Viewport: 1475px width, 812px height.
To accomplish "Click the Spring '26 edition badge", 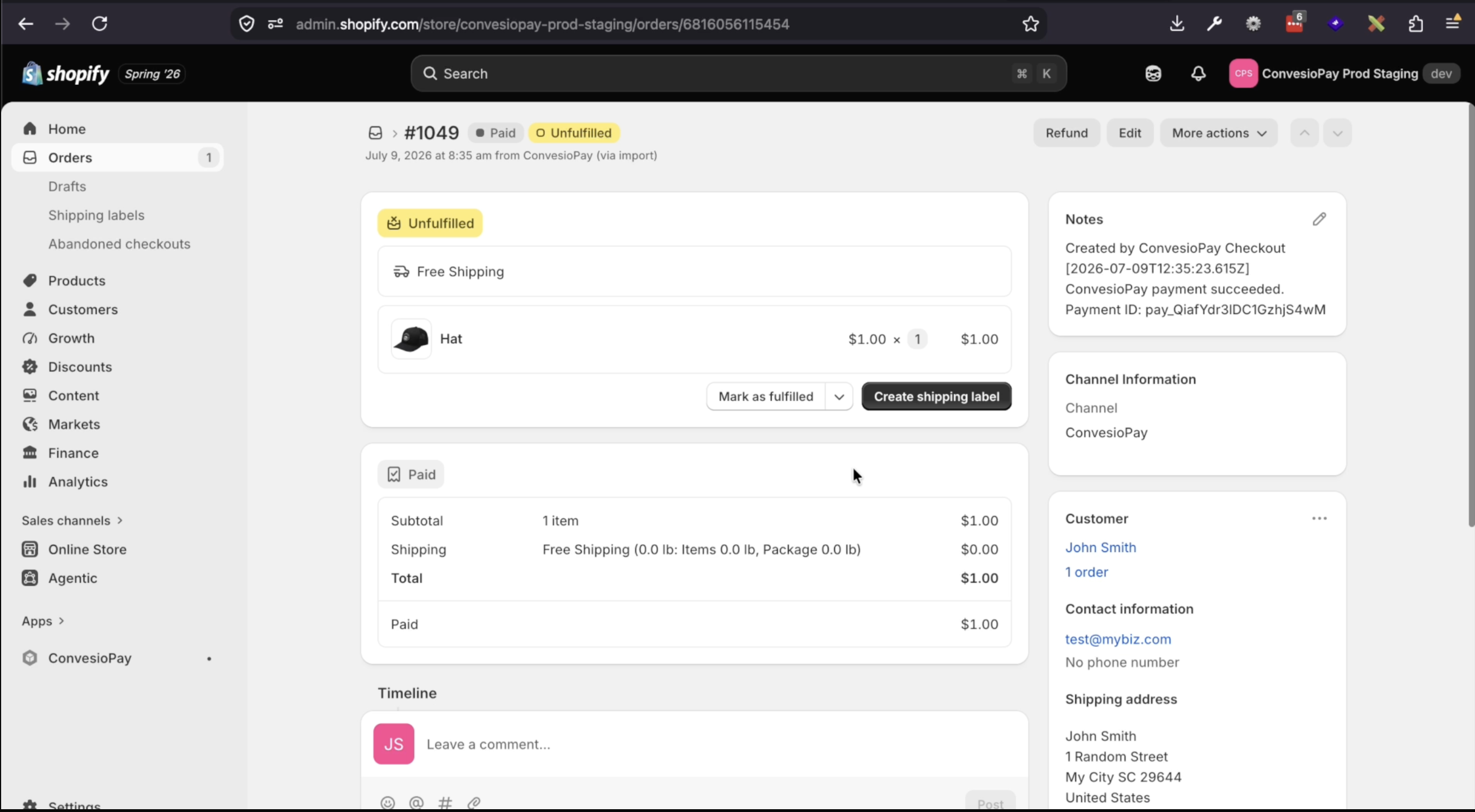I will 152,74.
